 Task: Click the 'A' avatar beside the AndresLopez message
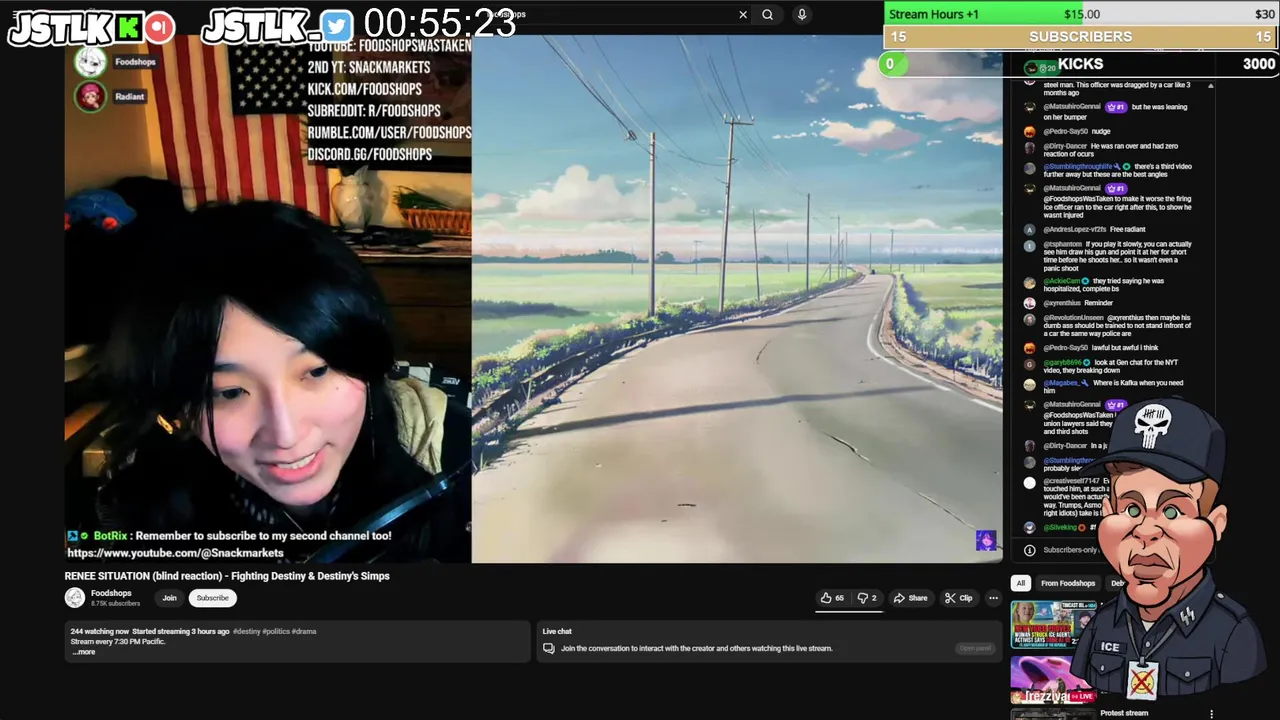coord(1029,229)
